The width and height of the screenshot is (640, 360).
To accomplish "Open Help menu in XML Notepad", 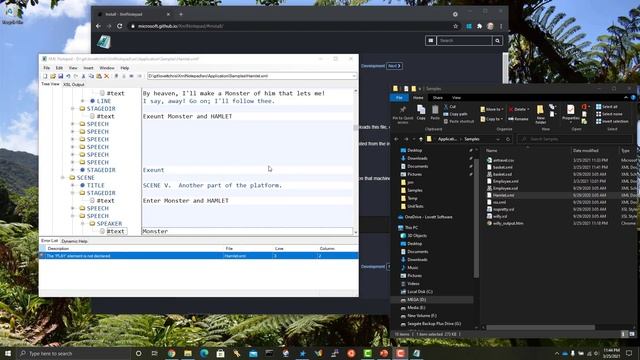I will coord(124,68).
